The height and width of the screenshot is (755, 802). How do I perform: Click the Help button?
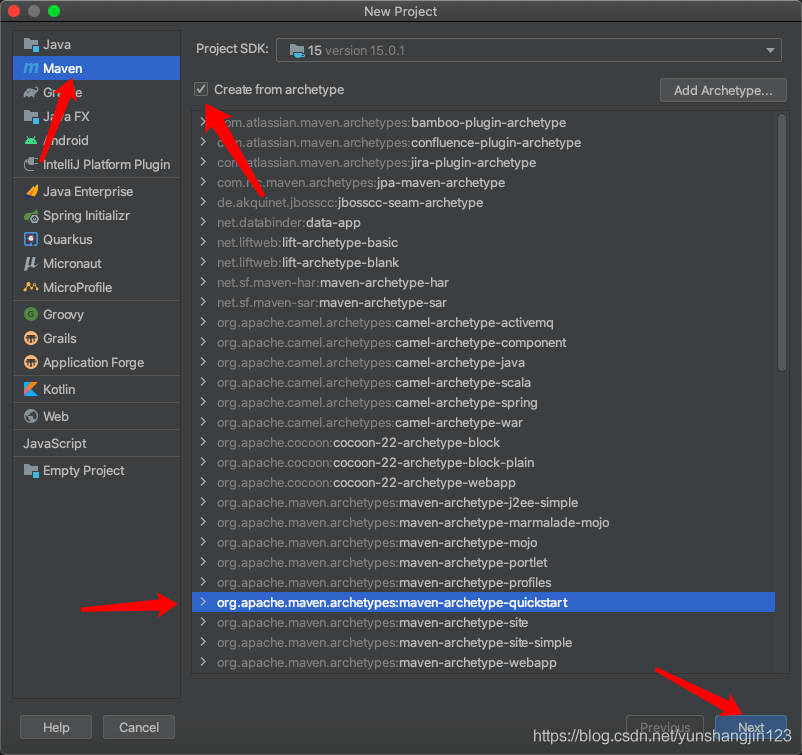click(56, 727)
